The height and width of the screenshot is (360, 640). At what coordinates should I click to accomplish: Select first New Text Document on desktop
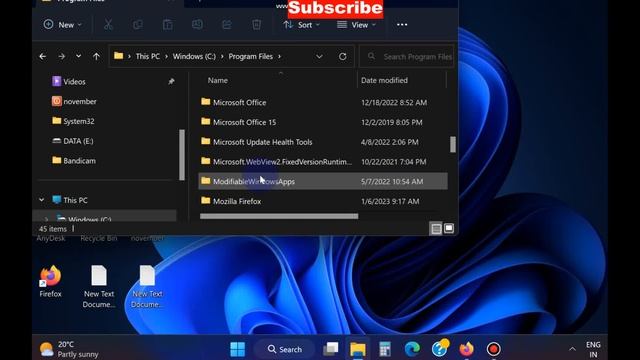[x=99, y=287]
